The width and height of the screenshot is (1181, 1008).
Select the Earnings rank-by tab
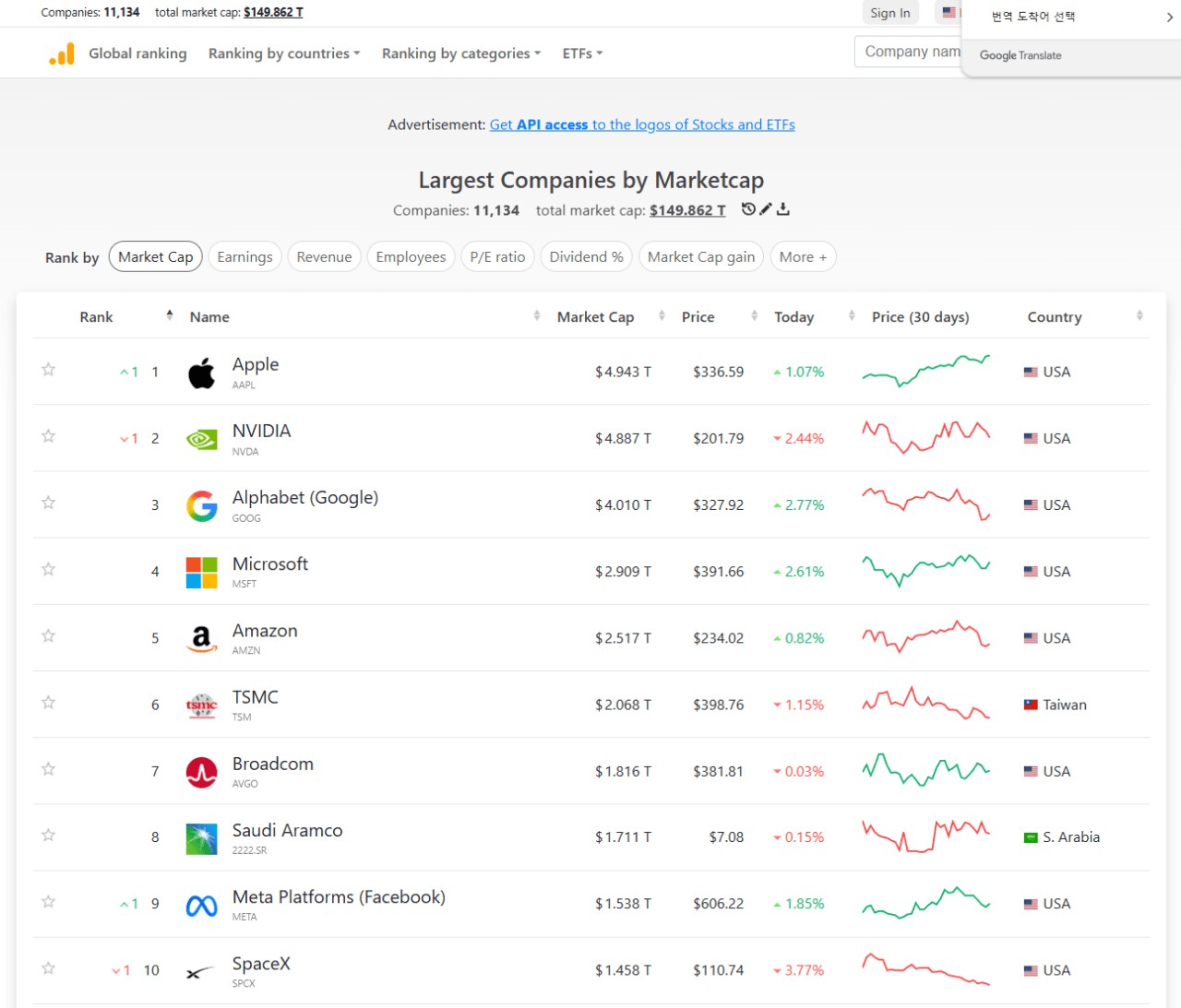[x=245, y=256]
